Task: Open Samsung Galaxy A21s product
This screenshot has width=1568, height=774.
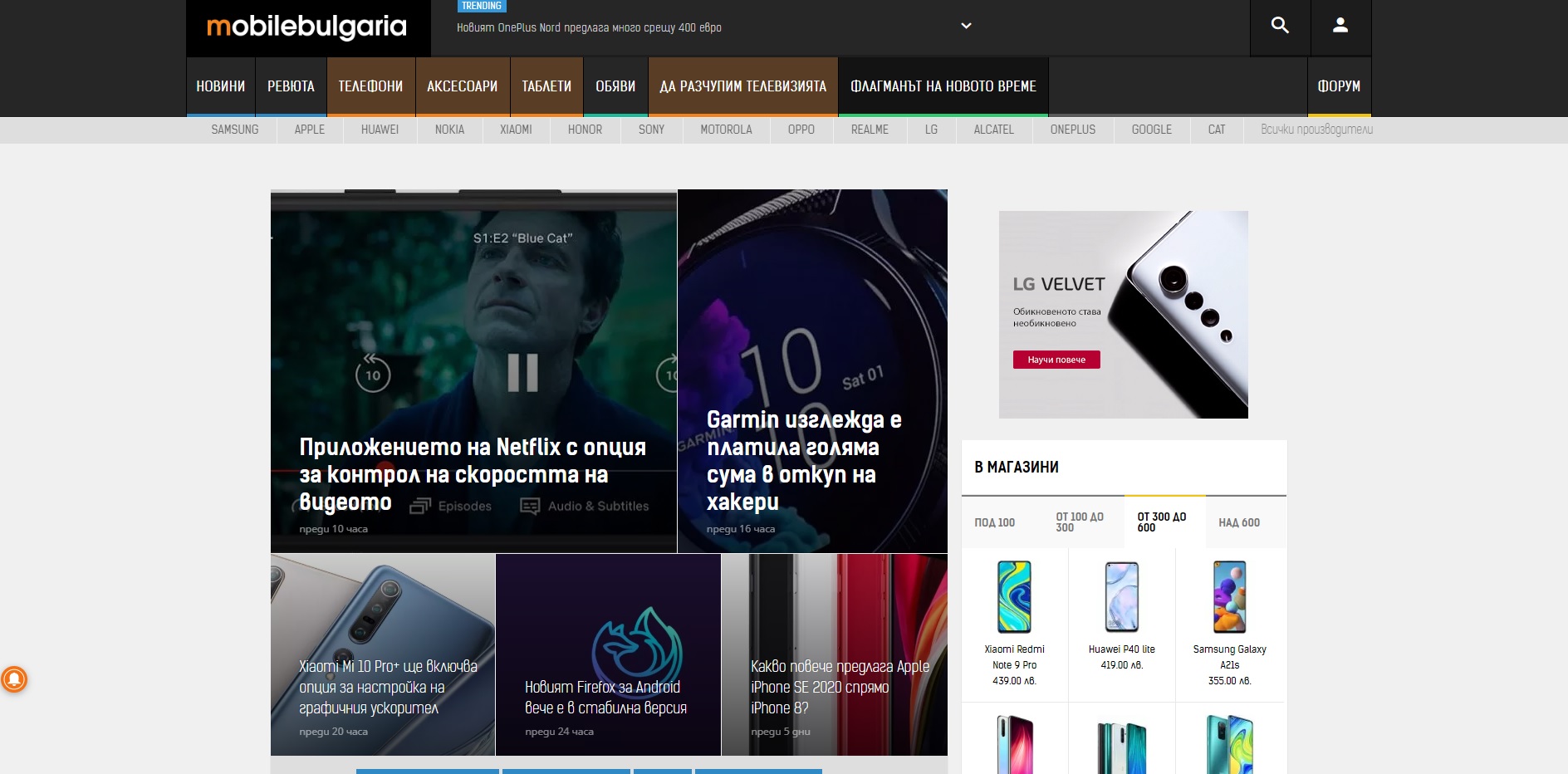Action: (x=1230, y=597)
